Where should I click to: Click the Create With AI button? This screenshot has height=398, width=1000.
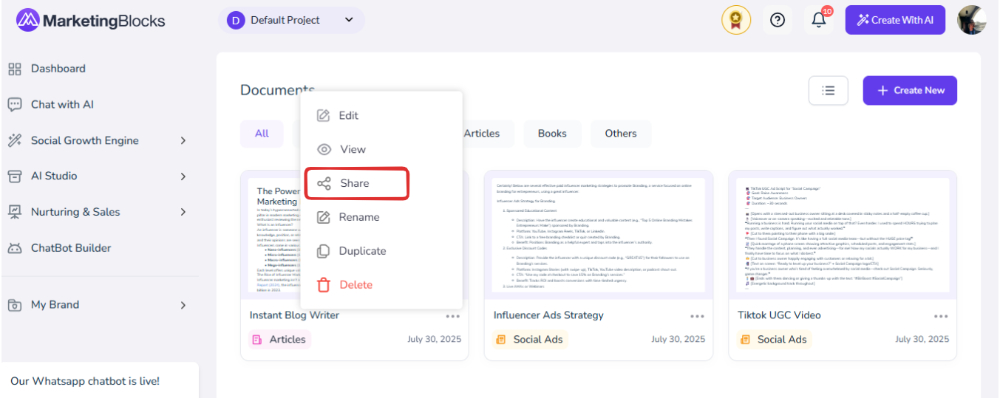point(895,20)
